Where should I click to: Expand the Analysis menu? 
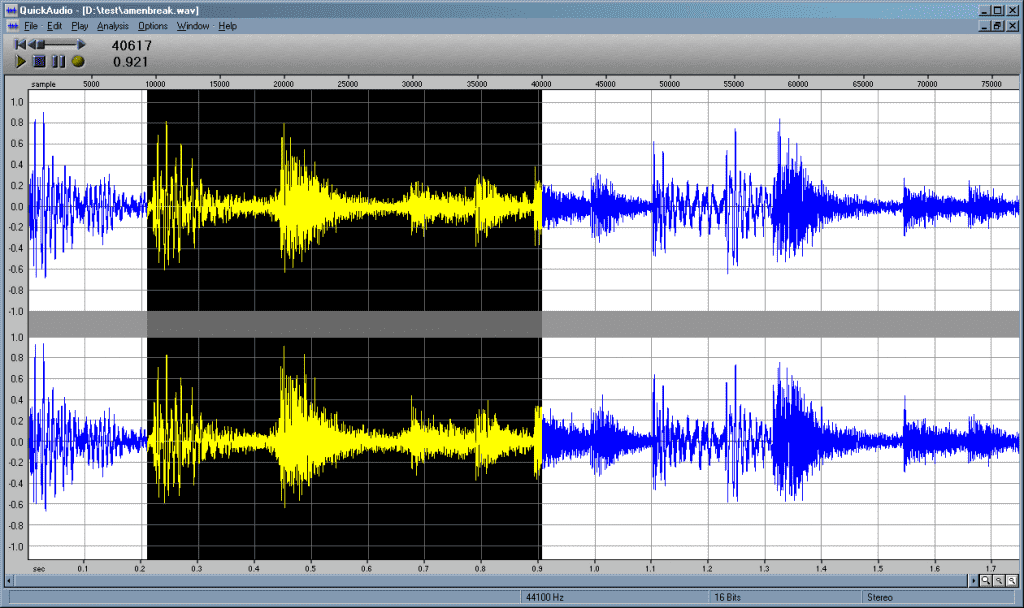113,26
